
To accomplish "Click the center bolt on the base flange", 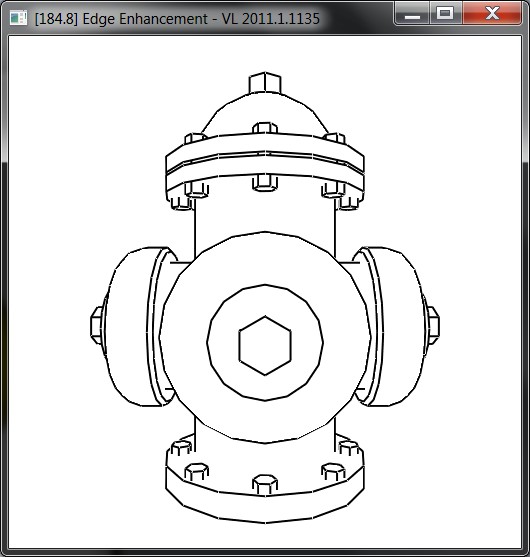I will click(x=265, y=485).
